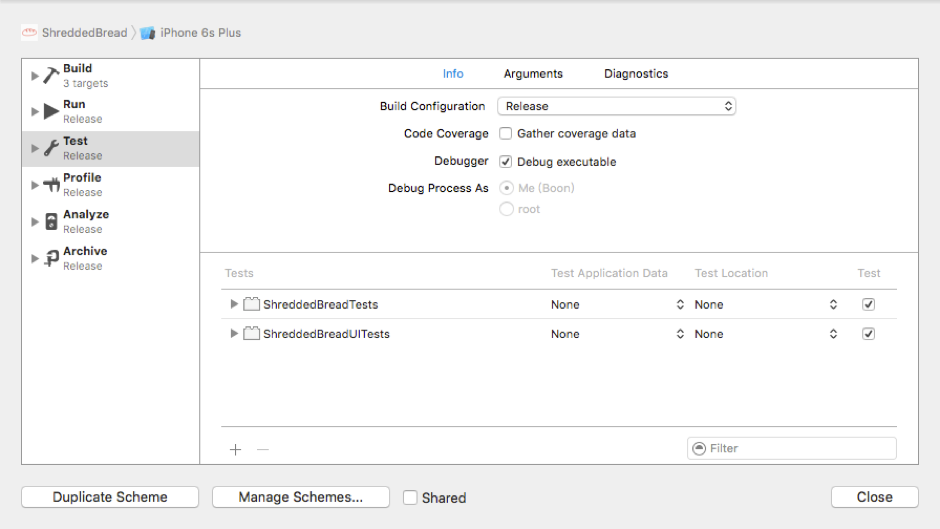940x529 pixels.
Task: Toggle the Shared checkbox
Action: [x=410, y=497]
